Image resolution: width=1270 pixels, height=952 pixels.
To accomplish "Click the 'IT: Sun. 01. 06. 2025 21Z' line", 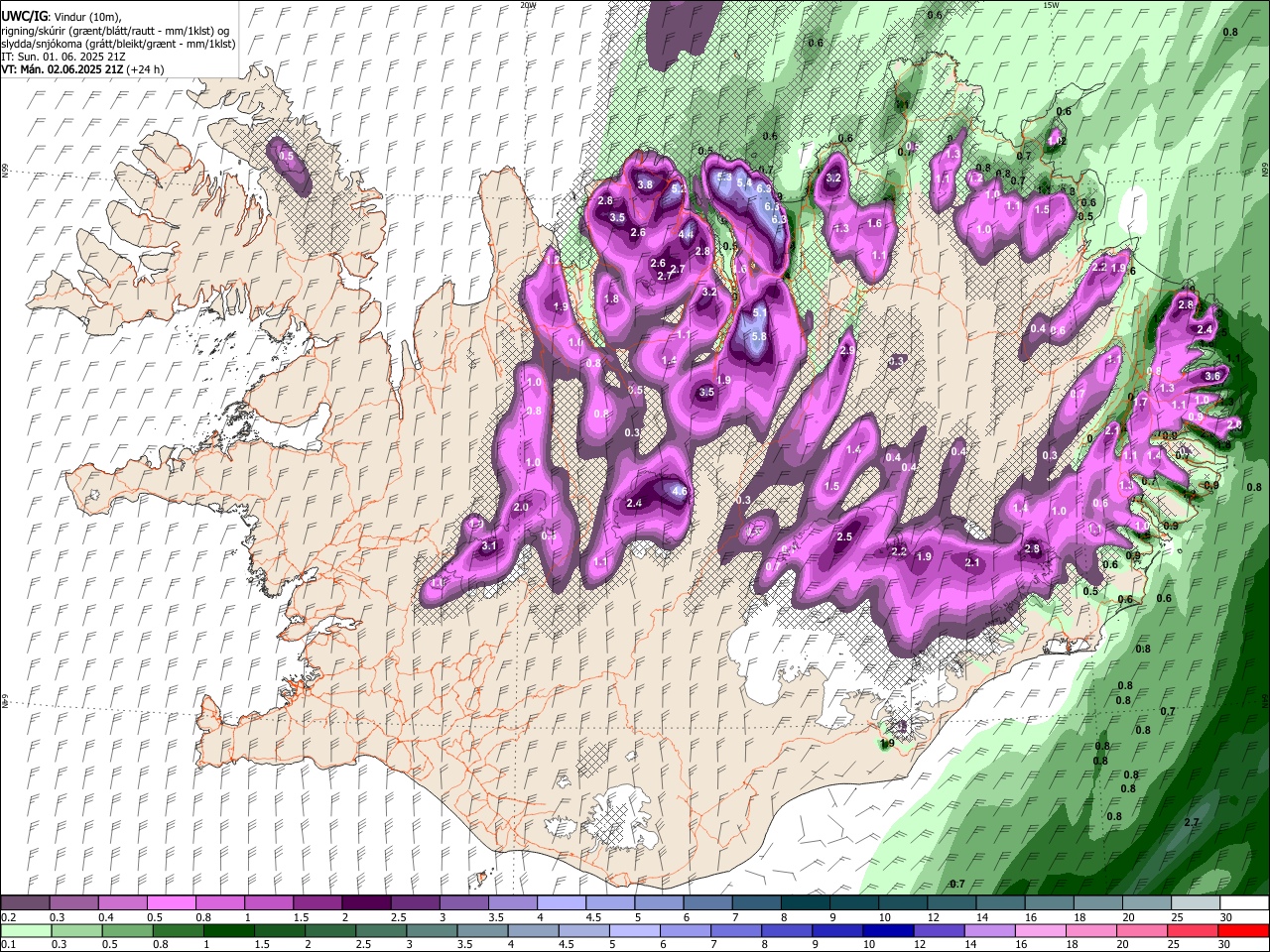I will pos(63,57).
